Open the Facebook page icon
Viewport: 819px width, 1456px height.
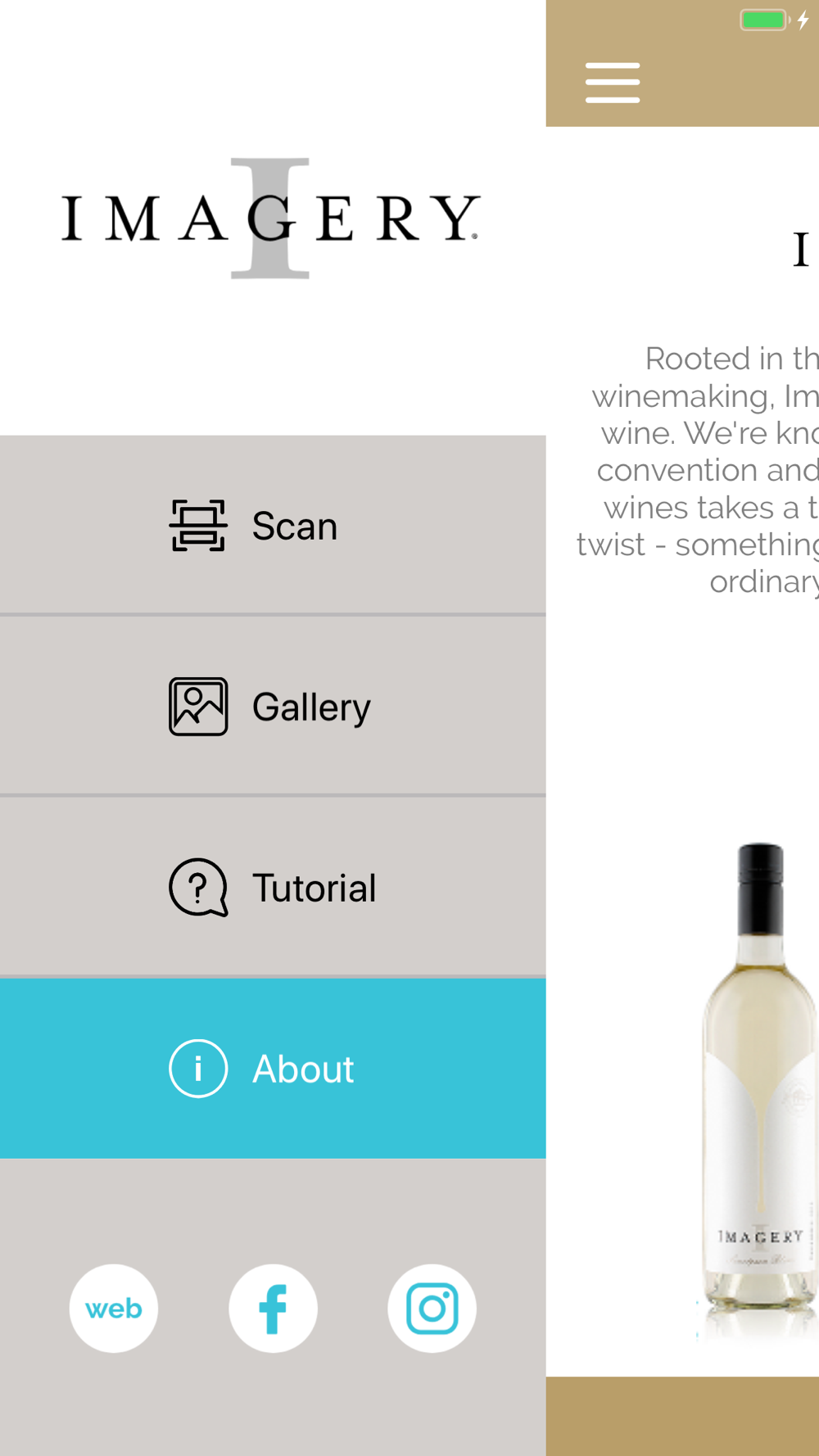(x=273, y=1309)
